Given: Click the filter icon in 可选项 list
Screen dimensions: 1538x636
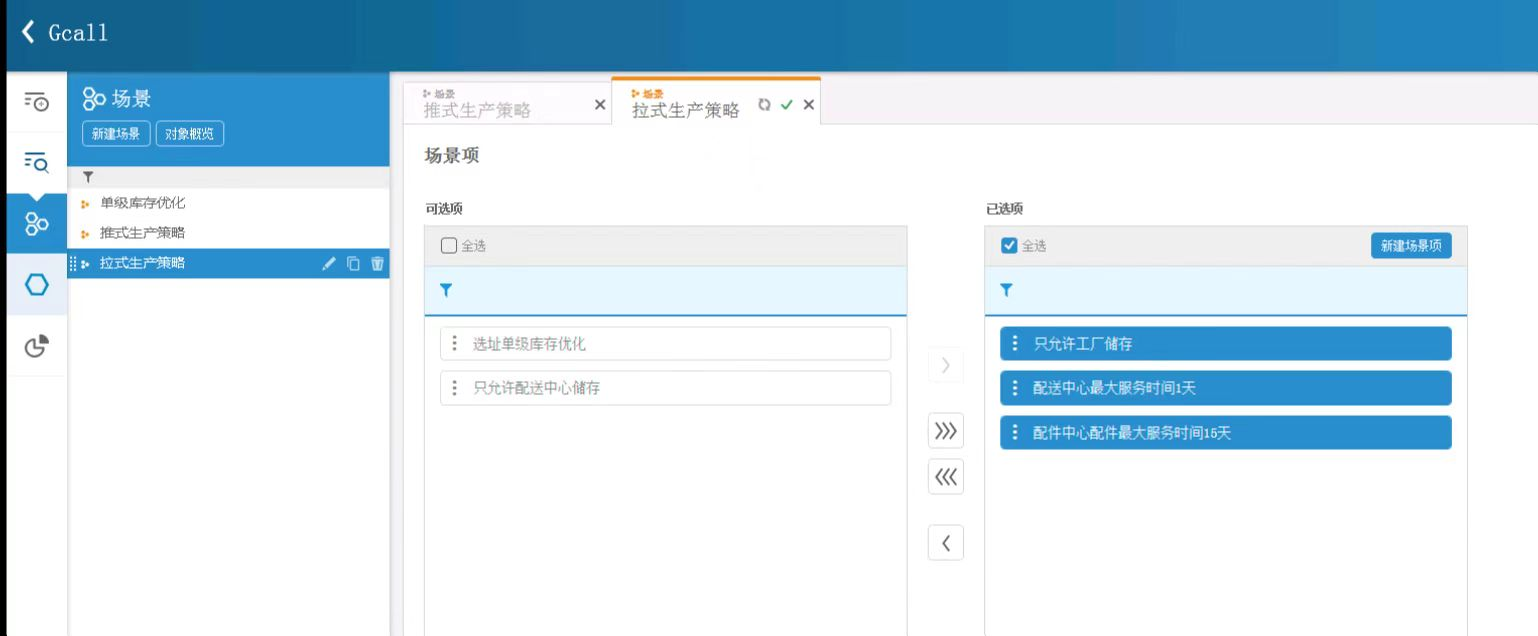Looking at the screenshot, I should pos(446,290).
